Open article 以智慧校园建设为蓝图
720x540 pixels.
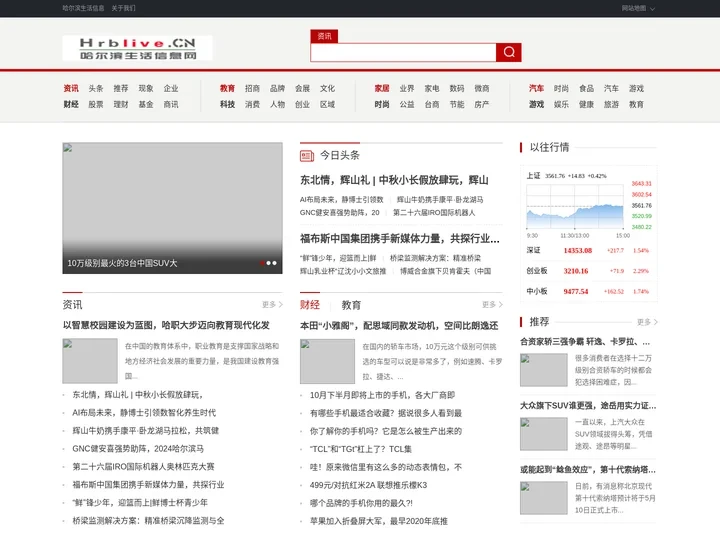tap(166, 325)
